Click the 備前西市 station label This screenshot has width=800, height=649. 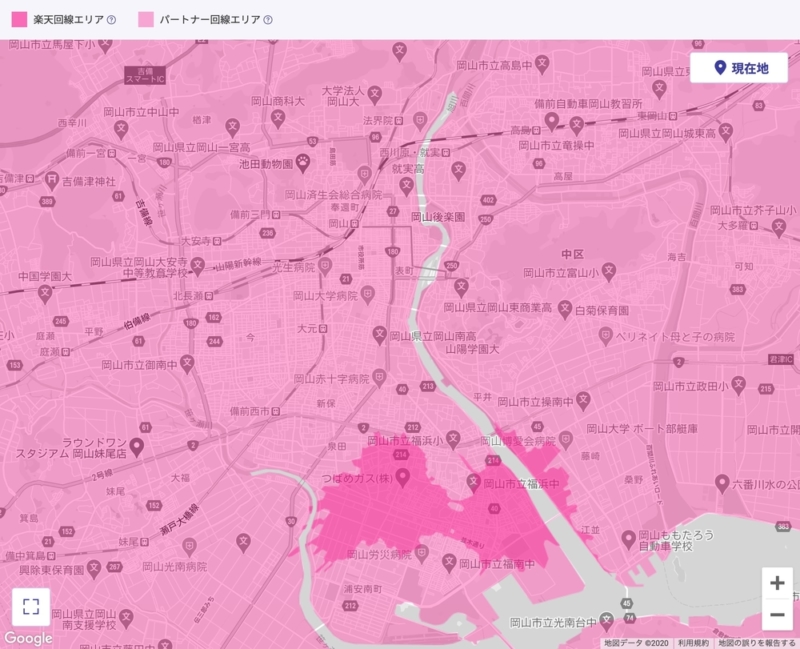250,411
